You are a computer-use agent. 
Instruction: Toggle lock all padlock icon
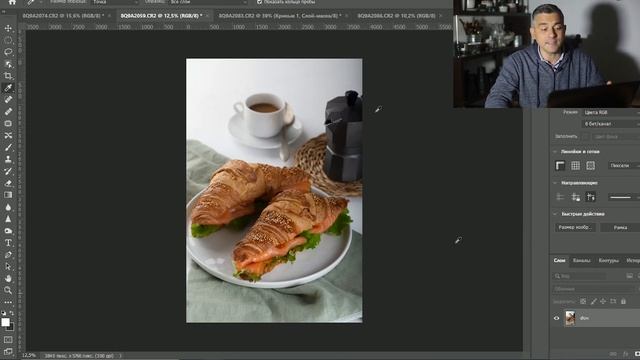point(623,302)
